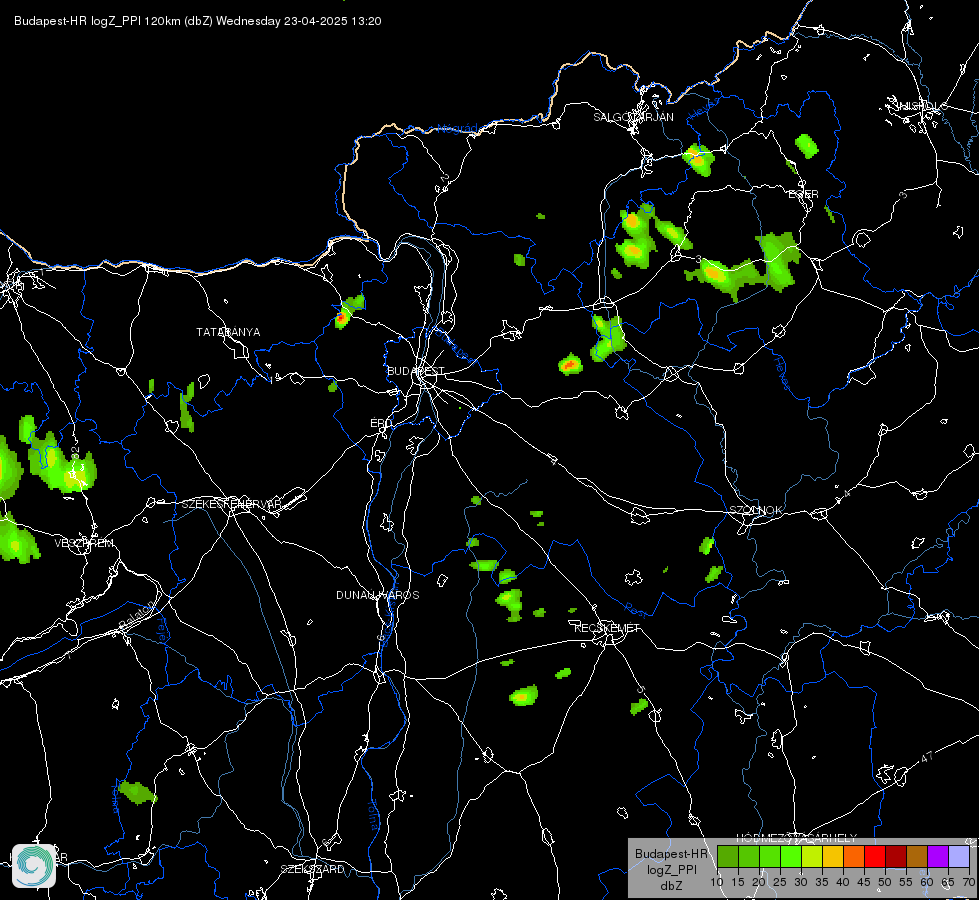The width and height of the screenshot is (979, 900).
Task: Click the blue Nógrád county label
Action: [457, 129]
